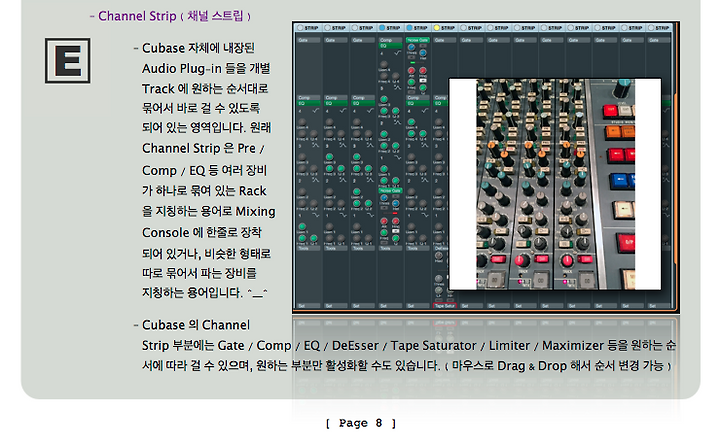The width and height of the screenshot is (720, 444).
Task: Click the green EQ header in leftmost strip
Action: [x=308, y=103]
